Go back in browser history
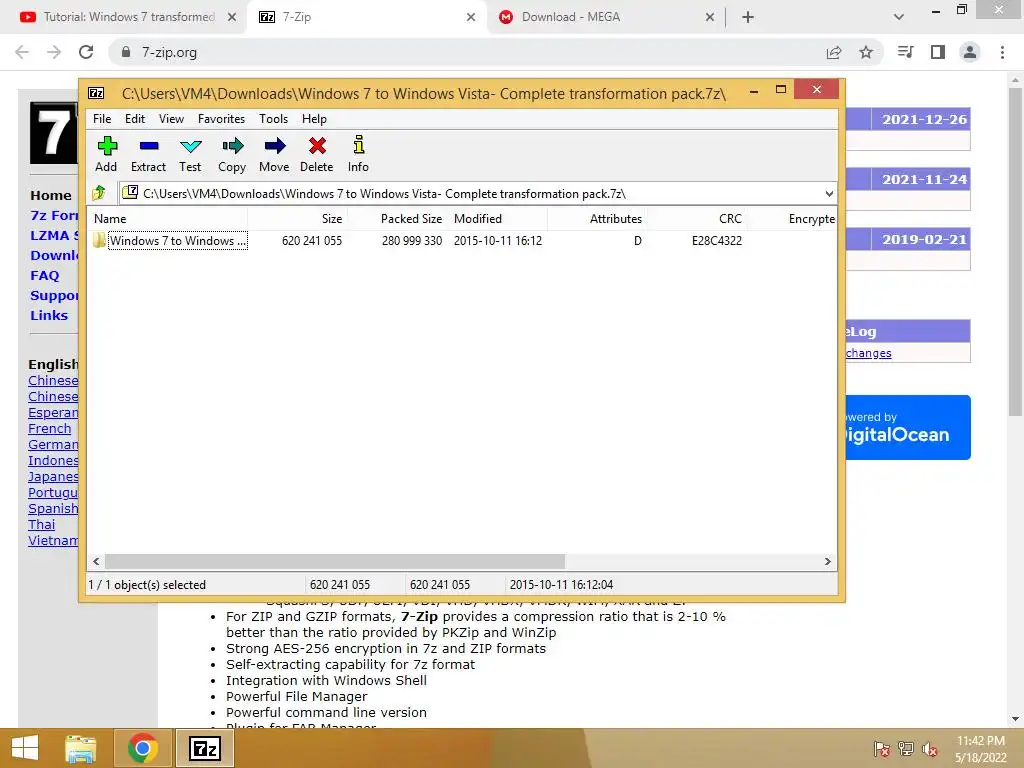Viewport: 1024px width, 768px height. 22,52
